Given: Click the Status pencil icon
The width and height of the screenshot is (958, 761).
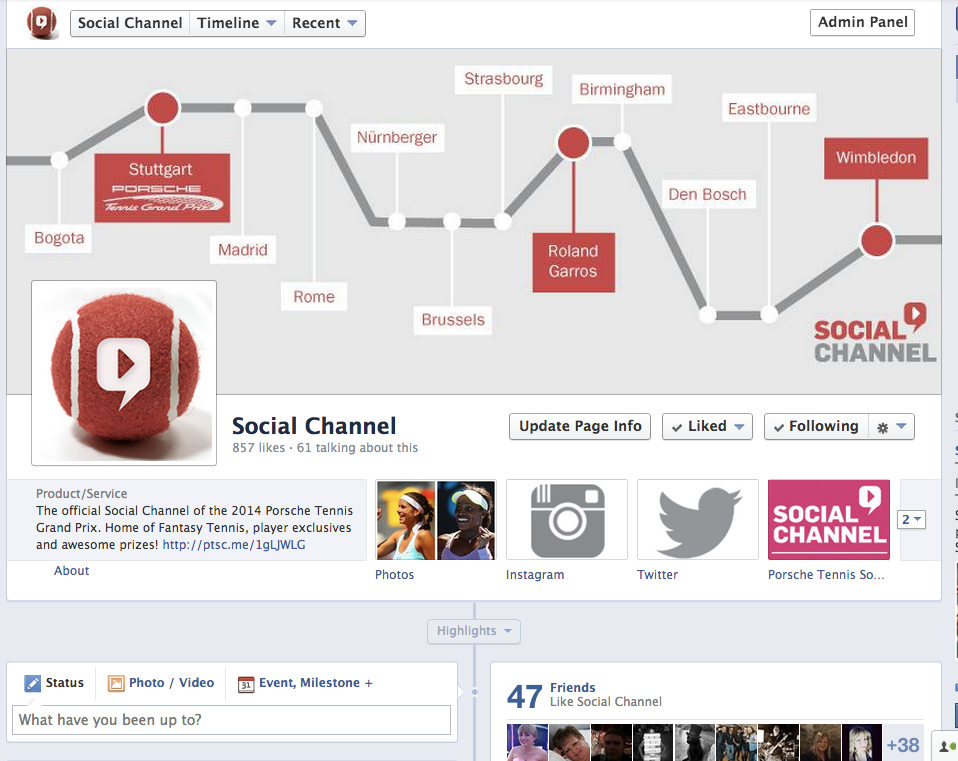Looking at the screenshot, I should click(32, 683).
